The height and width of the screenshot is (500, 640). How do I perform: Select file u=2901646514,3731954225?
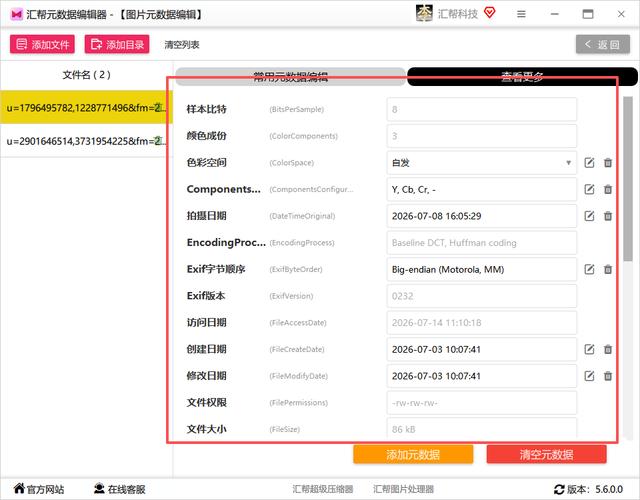click(86, 141)
